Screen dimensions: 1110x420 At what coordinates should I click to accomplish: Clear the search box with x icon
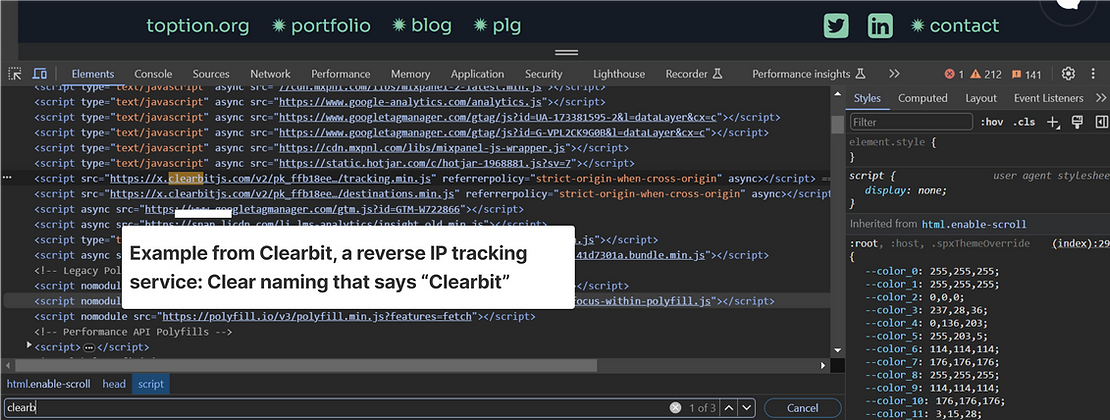(x=675, y=407)
